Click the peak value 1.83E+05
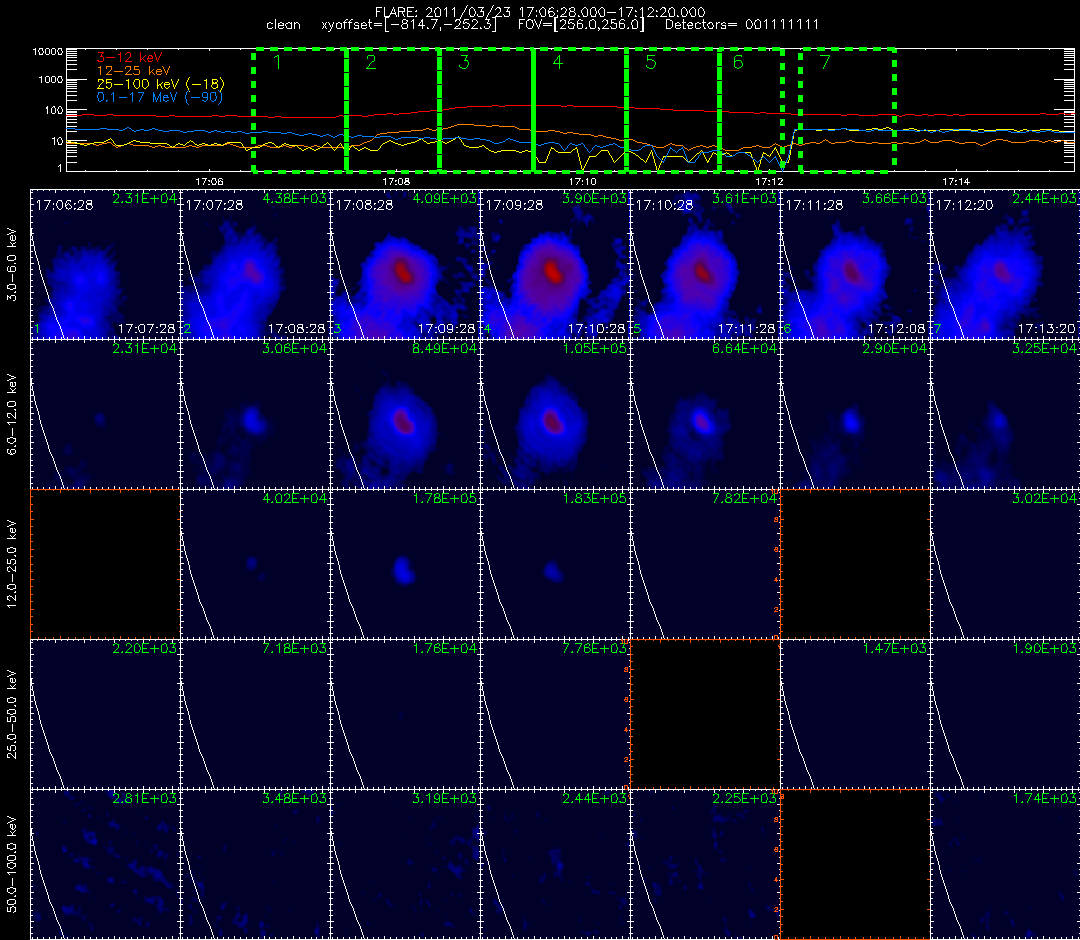Viewport: 1080px width, 940px height. click(596, 499)
